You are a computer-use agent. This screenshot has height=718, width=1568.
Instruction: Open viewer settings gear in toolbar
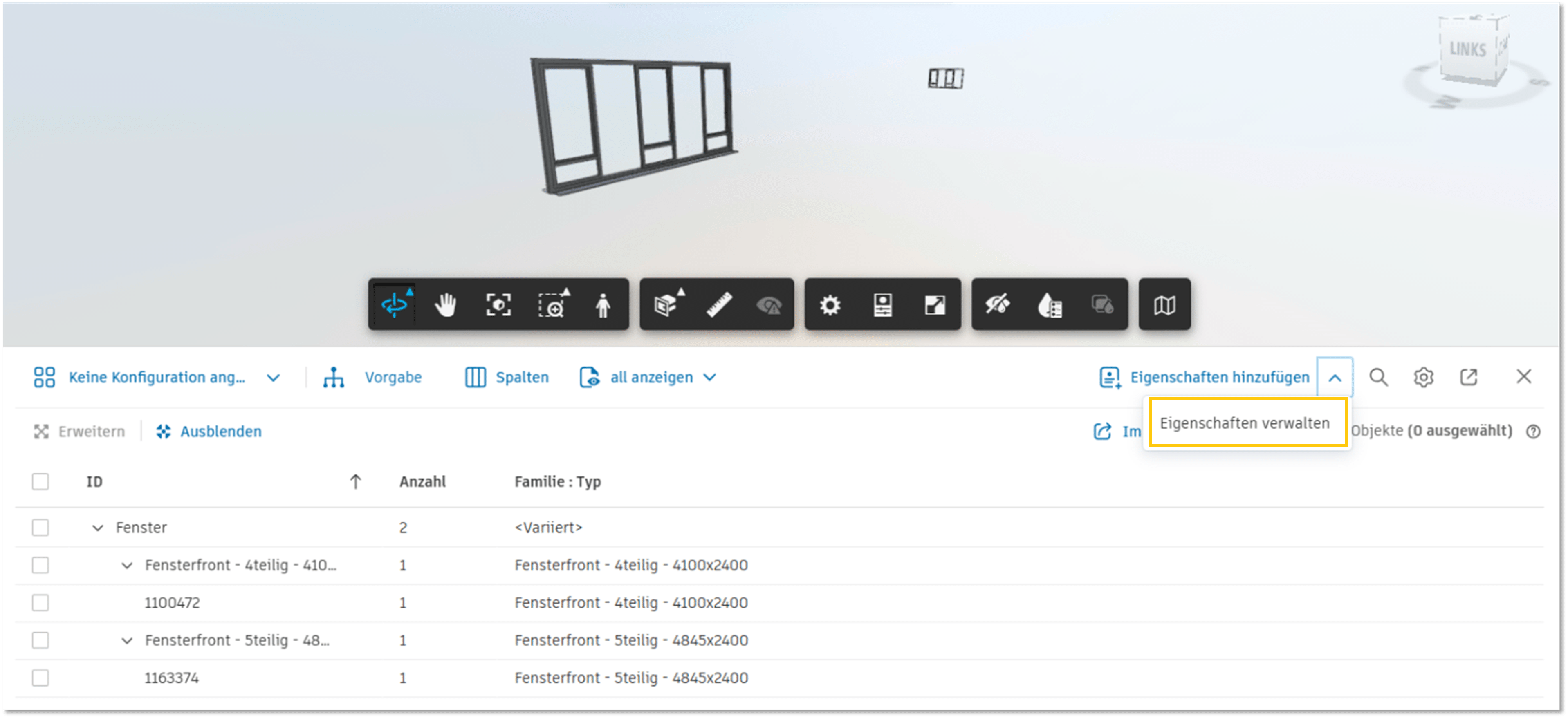coord(830,304)
